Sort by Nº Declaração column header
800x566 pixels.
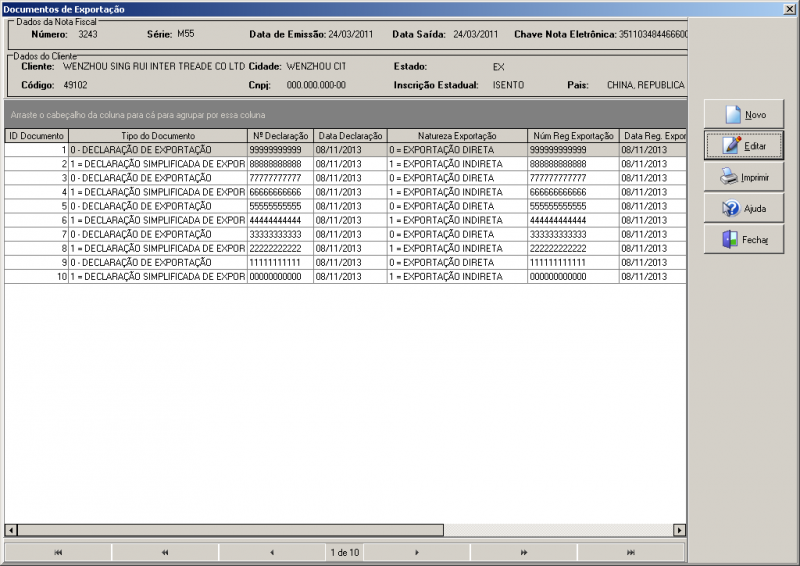pyautogui.click(x=280, y=136)
